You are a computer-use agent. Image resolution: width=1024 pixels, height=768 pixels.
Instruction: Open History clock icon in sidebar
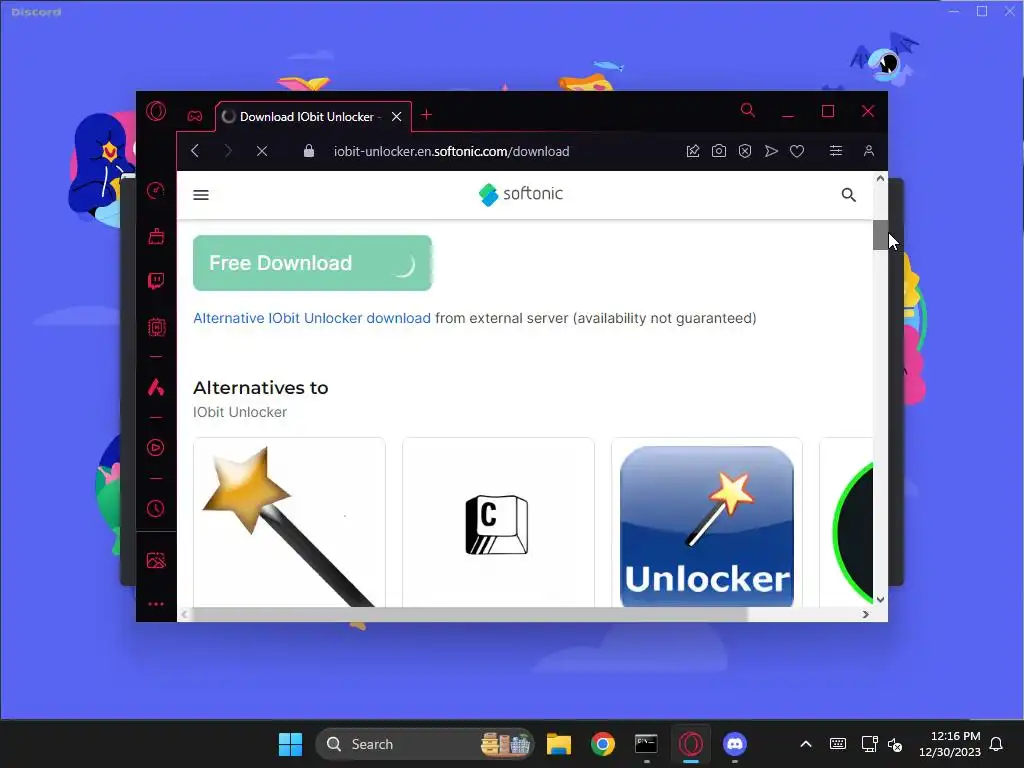[155, 508]
